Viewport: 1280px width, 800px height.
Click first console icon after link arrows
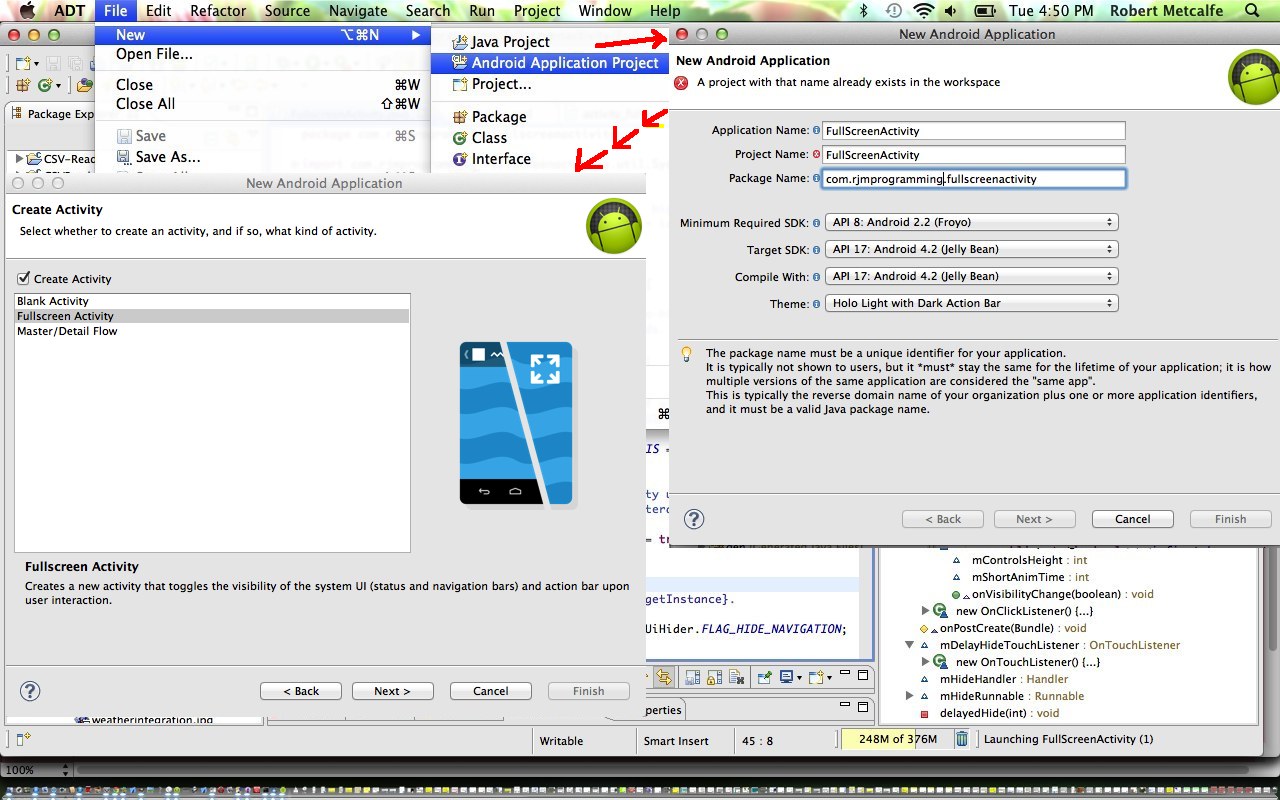[x=692, y=678]
